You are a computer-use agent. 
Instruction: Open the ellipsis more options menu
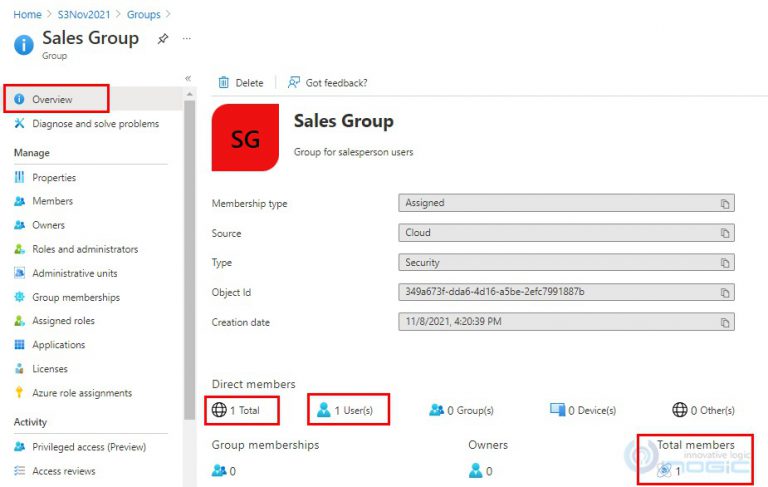[187, 39]
